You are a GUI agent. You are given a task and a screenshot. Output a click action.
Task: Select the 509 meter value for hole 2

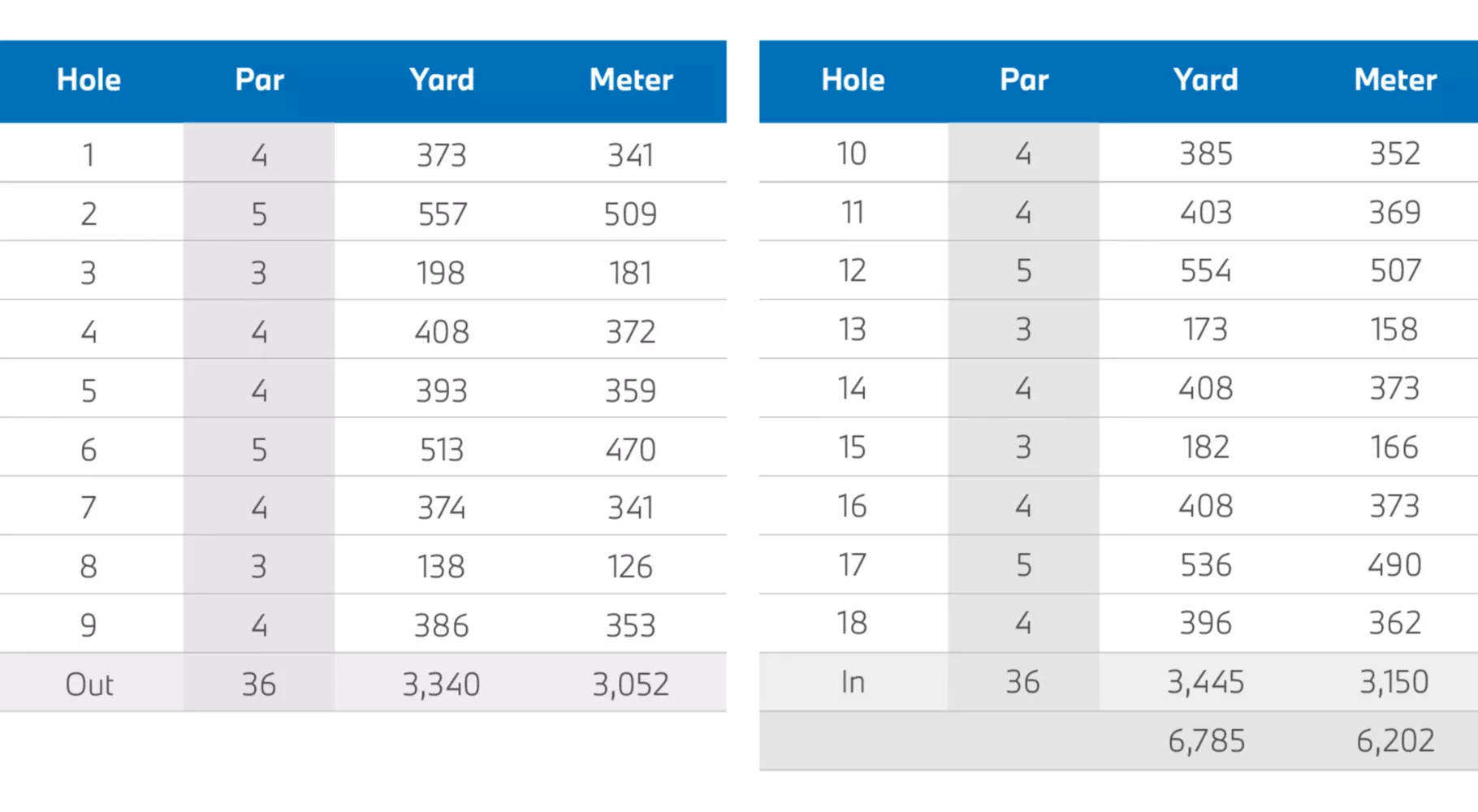pos(630,214)
